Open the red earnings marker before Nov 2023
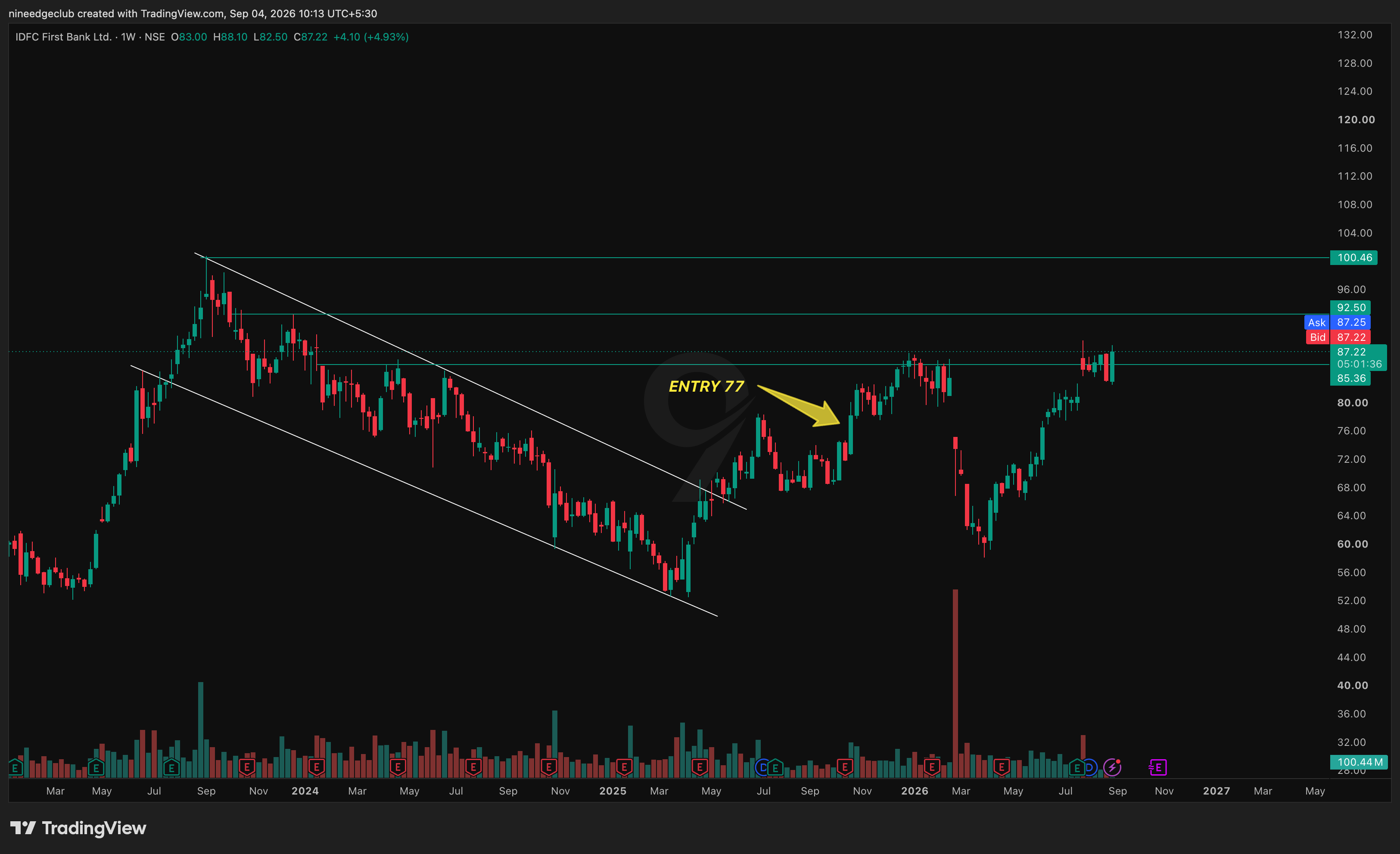This screenshot has width=1400, height=854. pos(246,768)
